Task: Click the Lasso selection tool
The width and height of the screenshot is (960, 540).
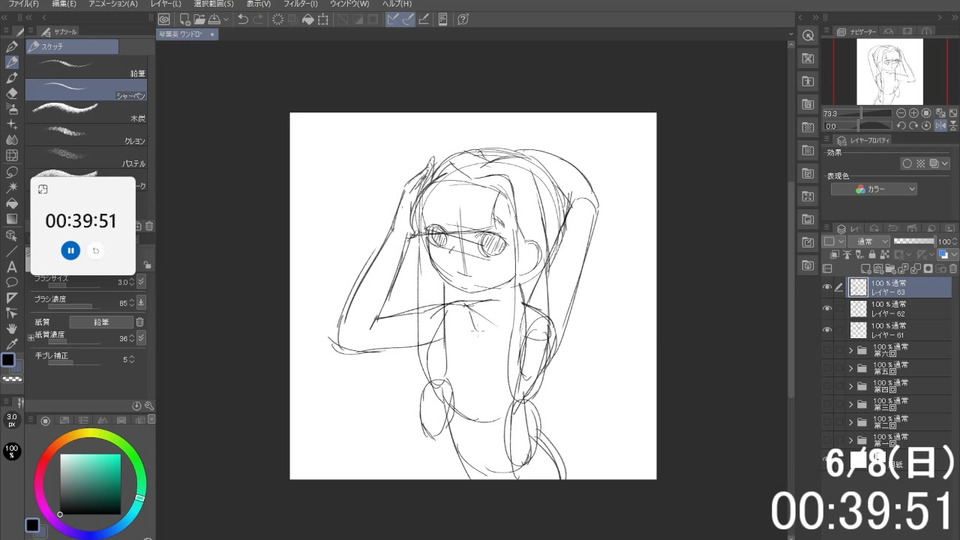Action: point(12,171)
